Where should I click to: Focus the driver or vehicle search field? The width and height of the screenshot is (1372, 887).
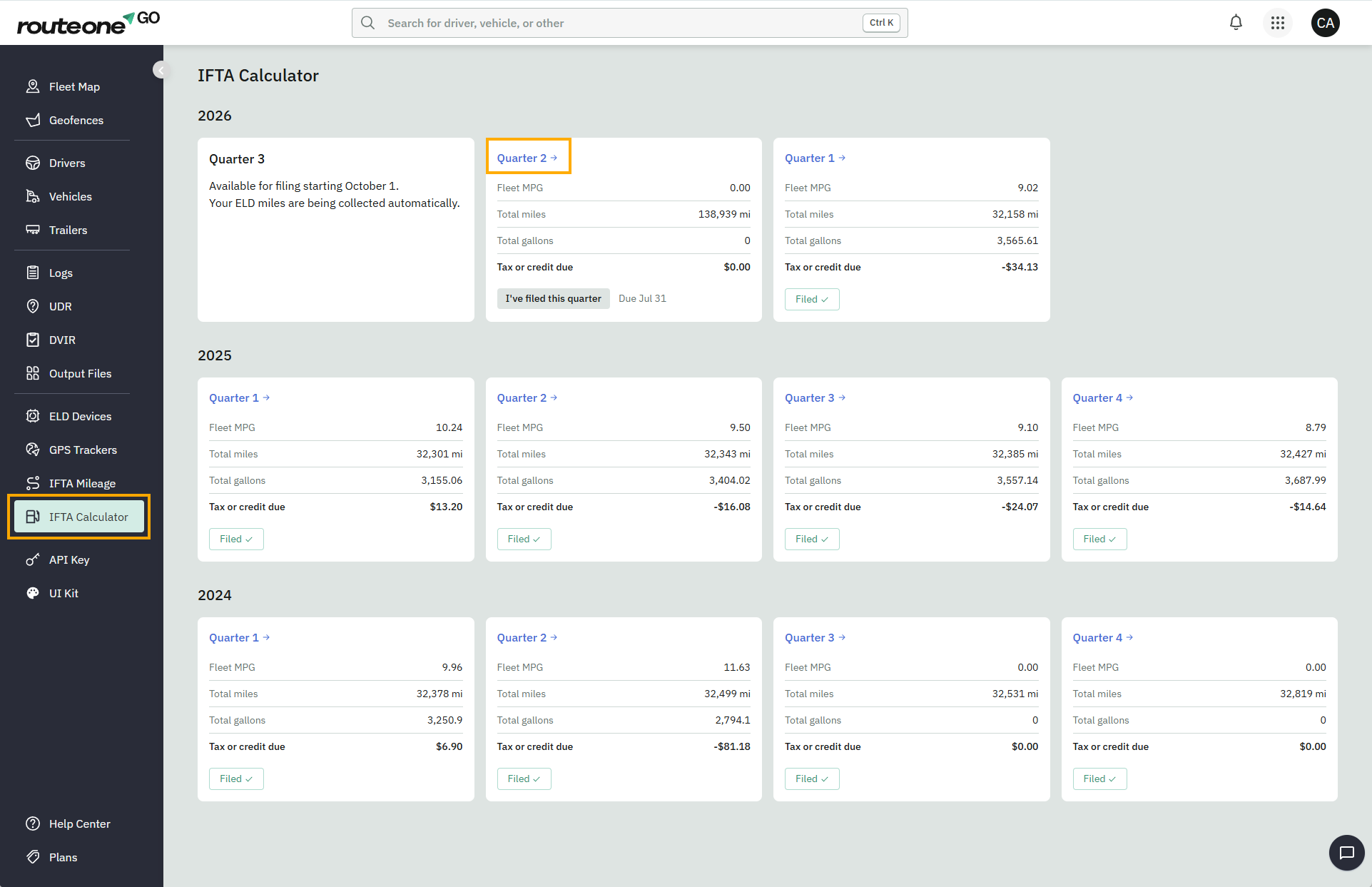pyautogui.click(x=629, y=23)
